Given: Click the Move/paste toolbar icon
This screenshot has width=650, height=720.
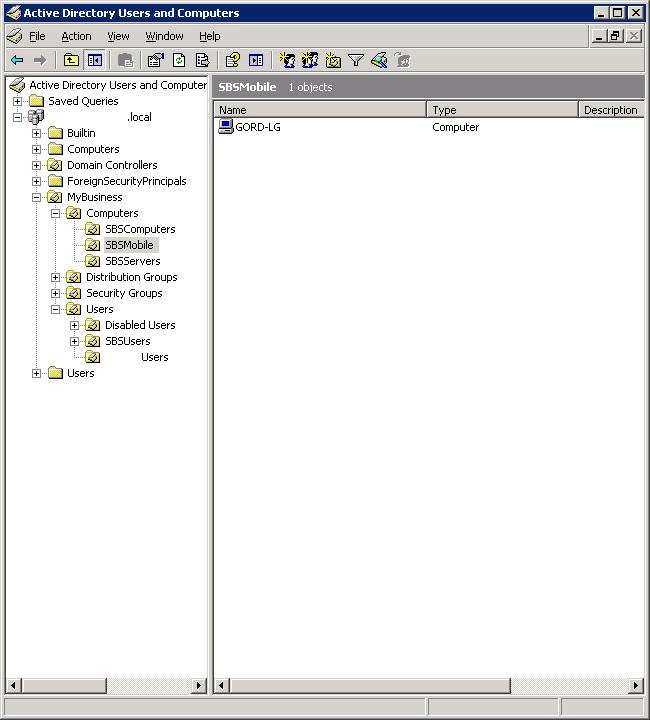Looking at the screenshot, I should click(x=125, y=60).
